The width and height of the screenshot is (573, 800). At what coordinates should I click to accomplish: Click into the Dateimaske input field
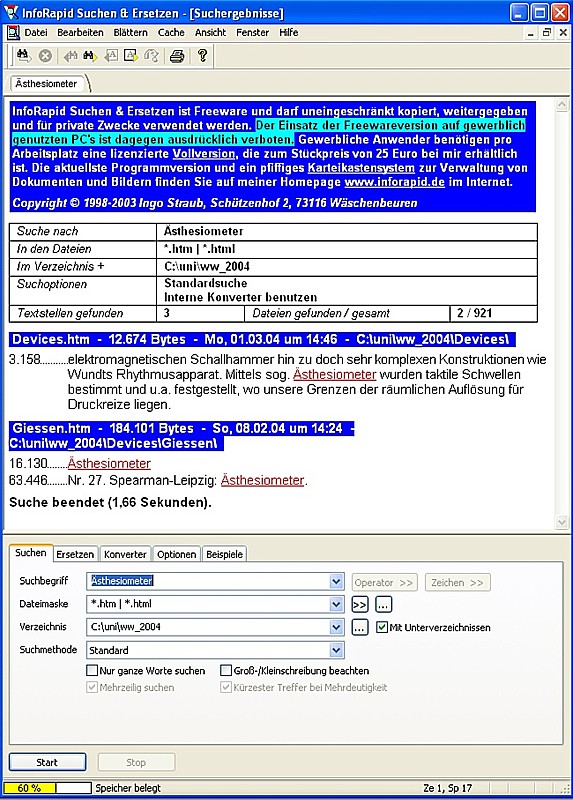pos(208,604)
